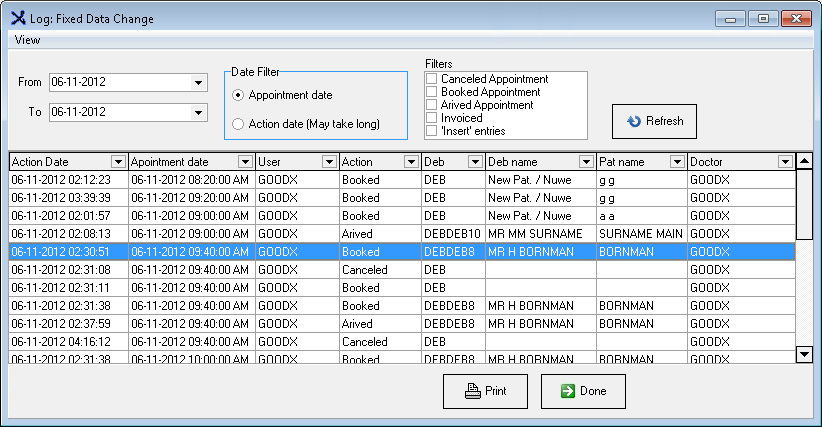Open the View menu
822x427 pixels.
[x=28, y=40]
